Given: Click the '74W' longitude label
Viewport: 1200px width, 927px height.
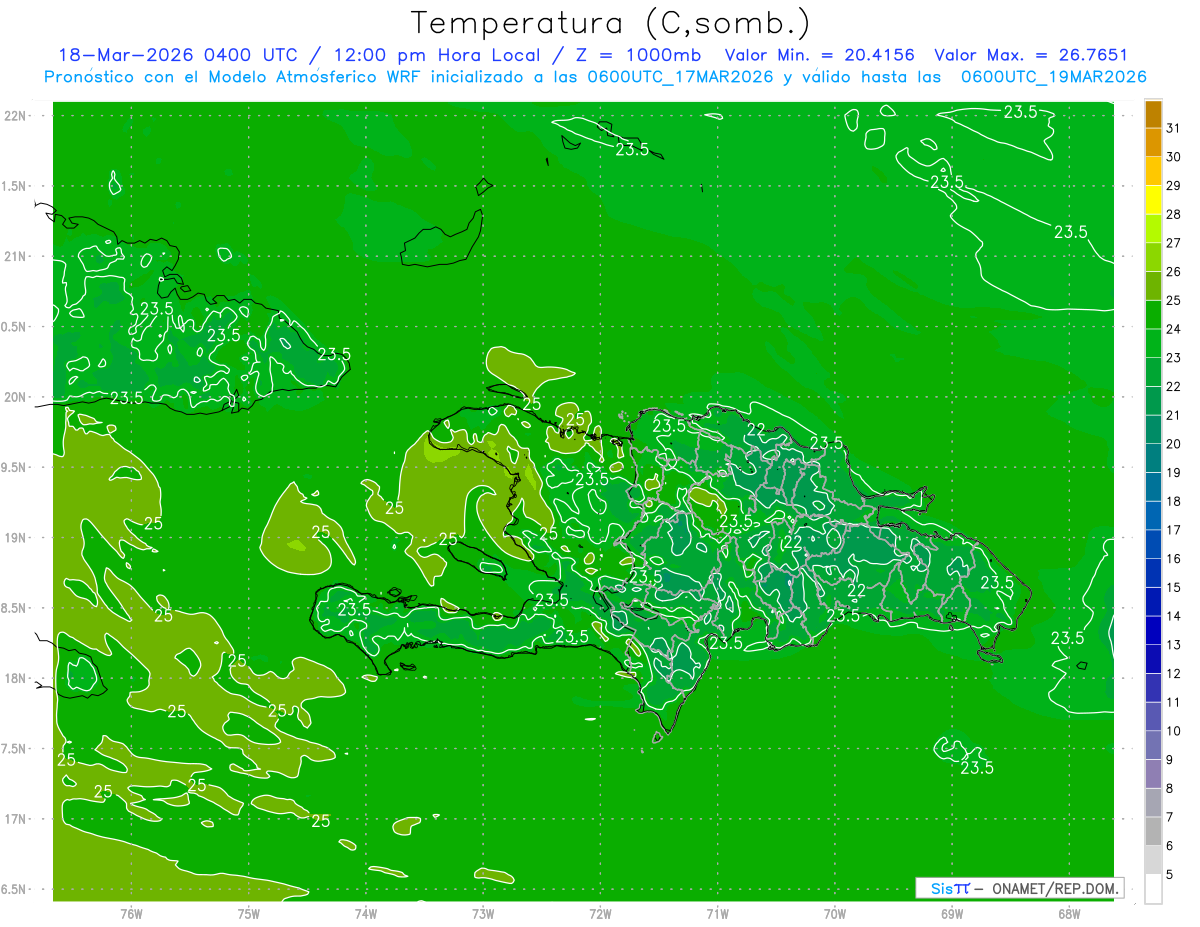Looking at the screenshot, I should tap(365, 914).
